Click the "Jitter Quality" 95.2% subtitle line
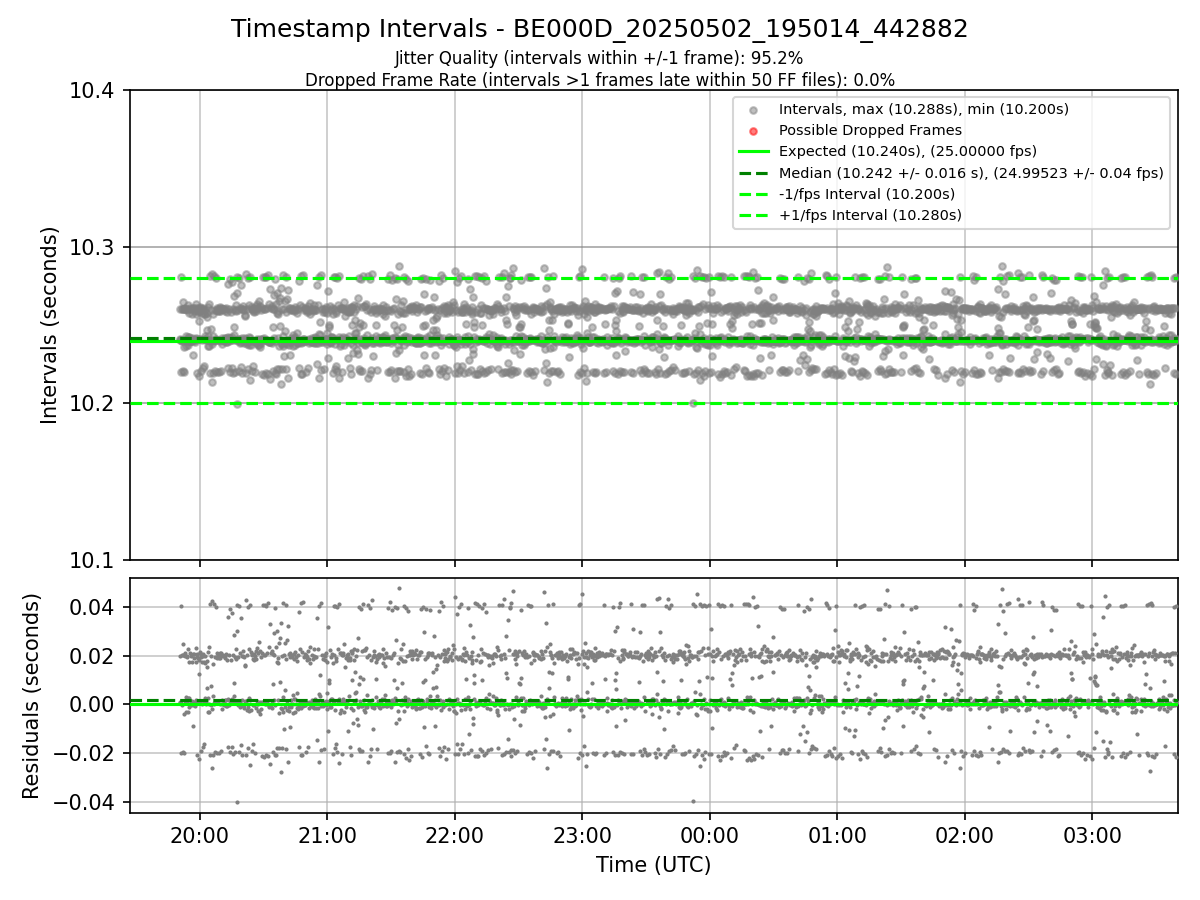Screen dimensions: 1200x900 [x=599, y=59]
